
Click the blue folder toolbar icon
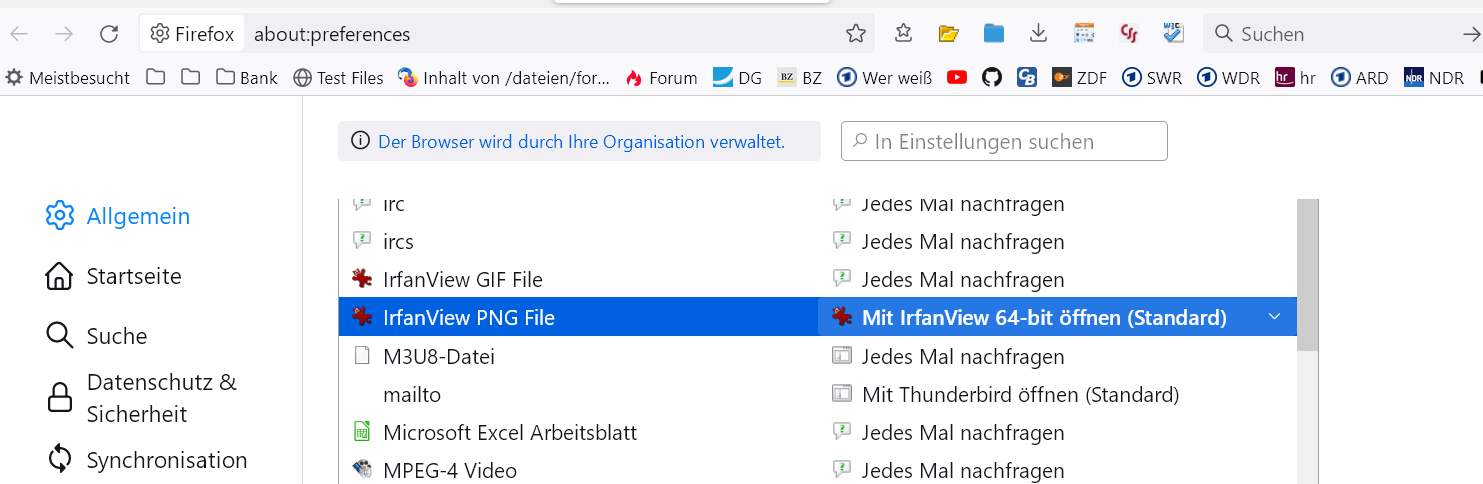click(x=993, y=34)
